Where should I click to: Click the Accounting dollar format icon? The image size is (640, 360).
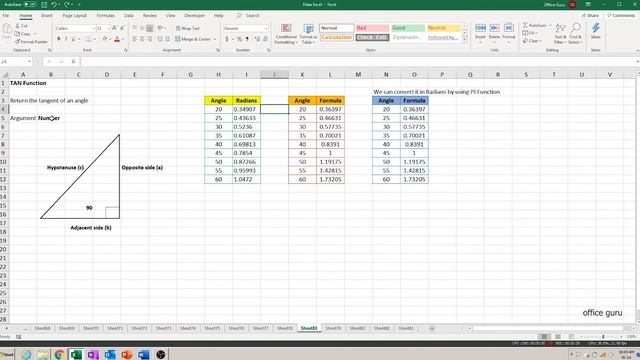click(x=227, y=39)
